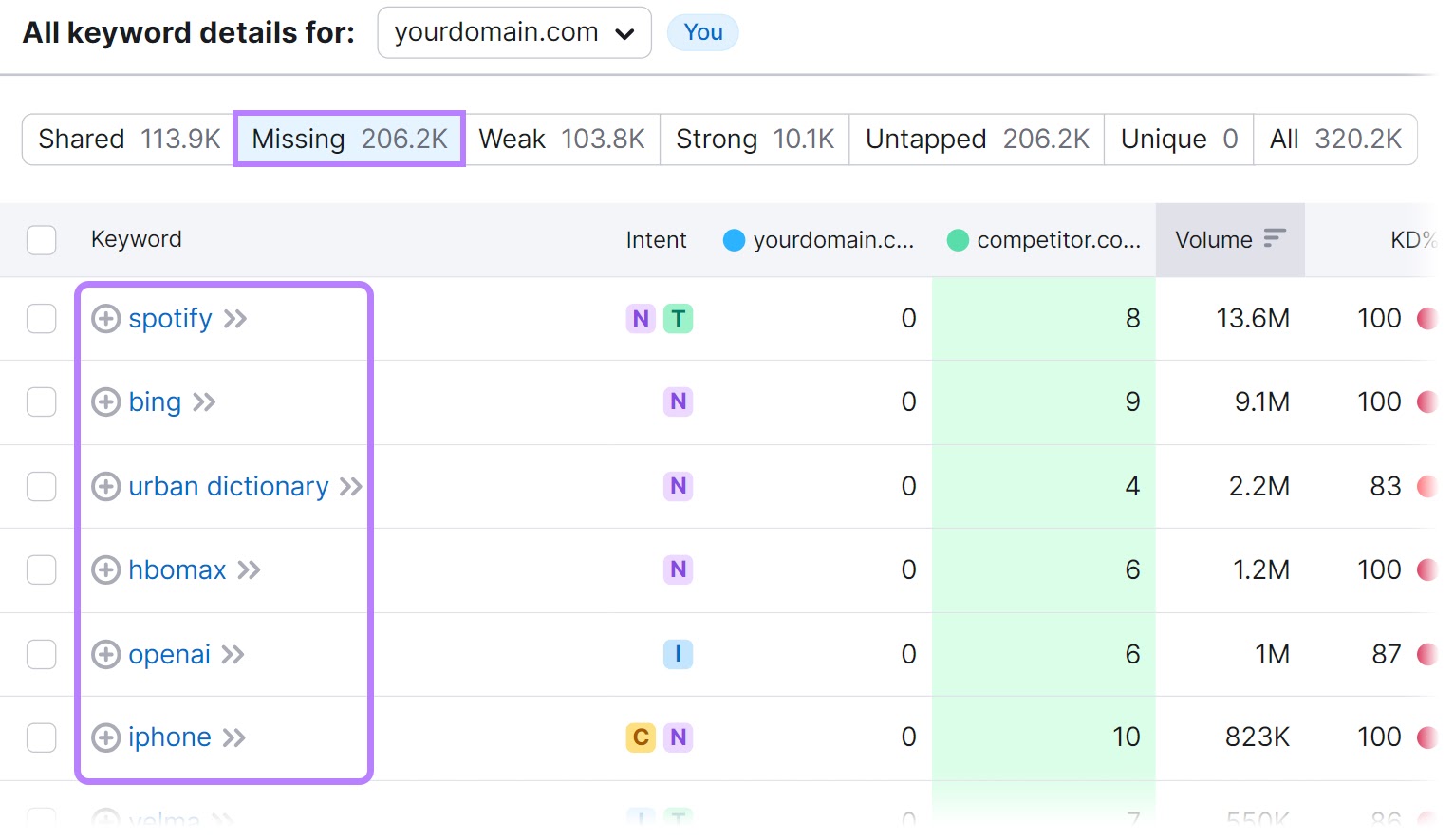Click the blue dot by yourdomain column
This screenshot has width=1454, height=840.
(x=734, y=240)
